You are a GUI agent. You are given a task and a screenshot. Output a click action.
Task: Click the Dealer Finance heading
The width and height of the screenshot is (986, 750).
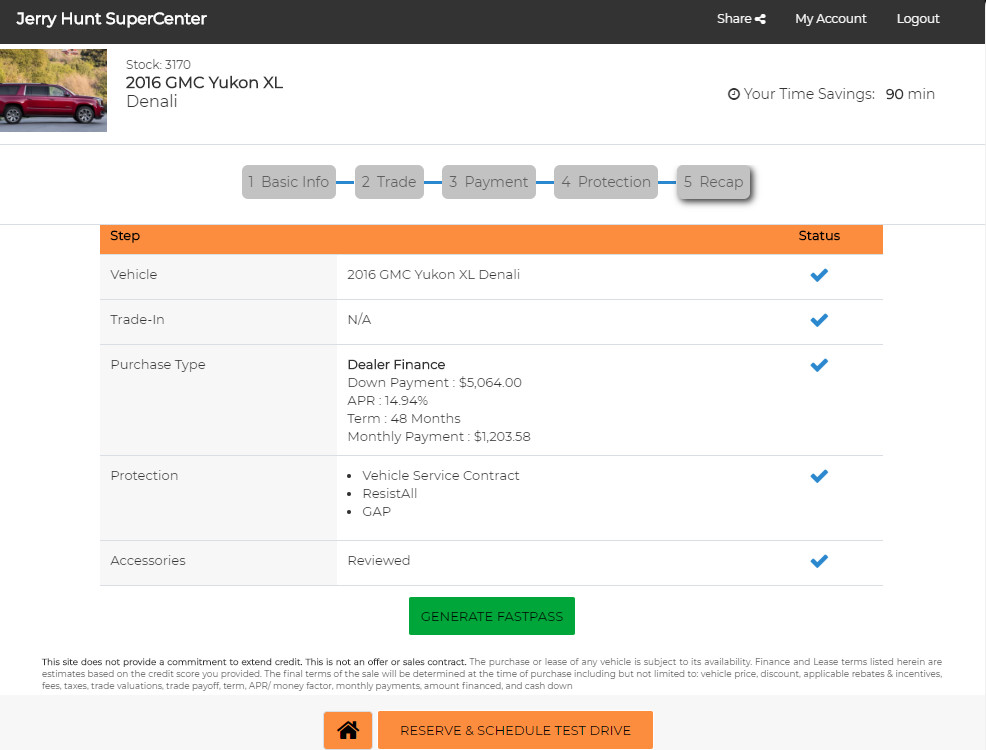pyautogui.click(x=396, y=365)
